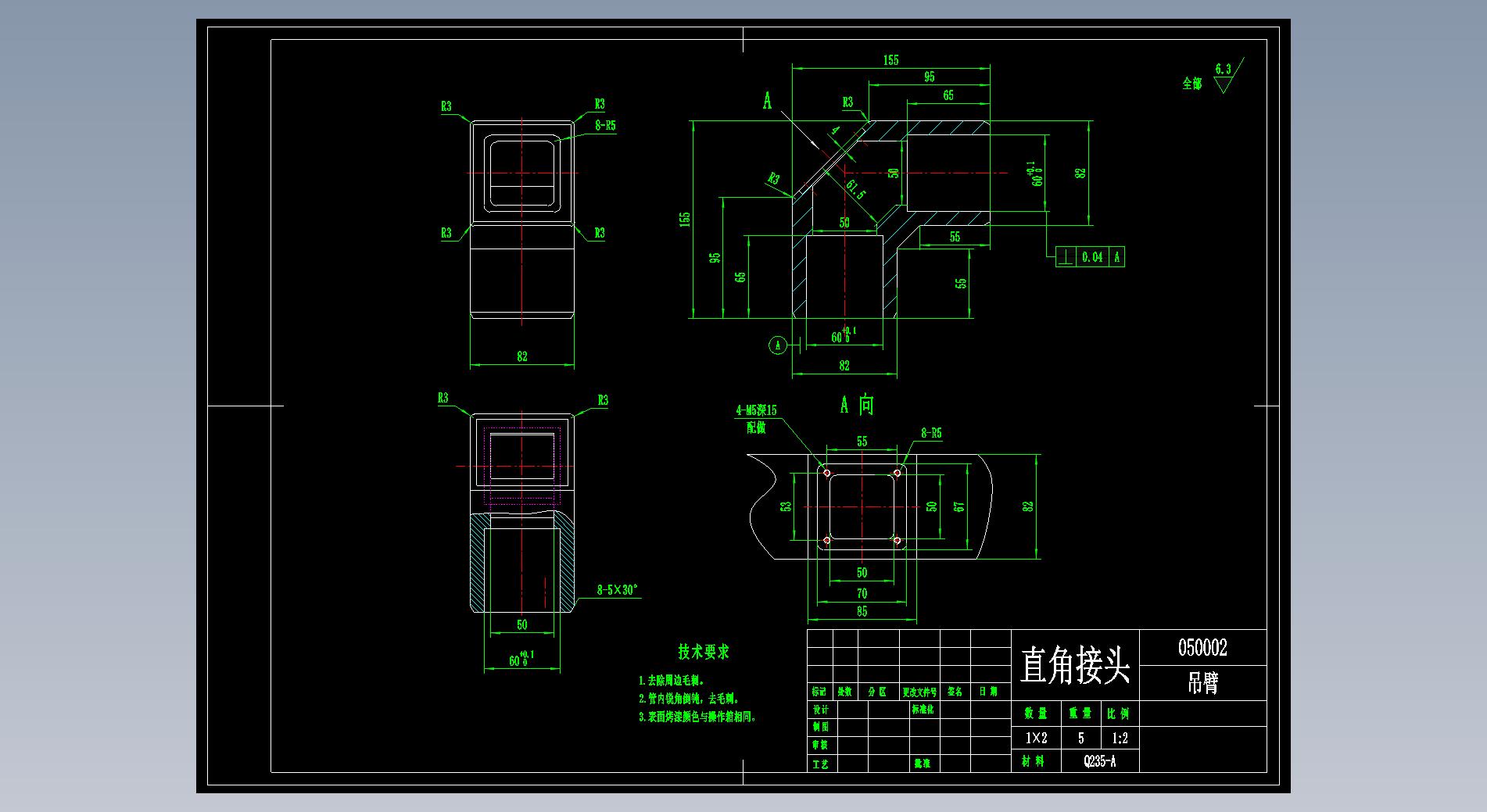Image resolution: width=1487 pixels, height=812 pixels.
Task: Click the title text '直角接头'
Action: coord(1075,666)
